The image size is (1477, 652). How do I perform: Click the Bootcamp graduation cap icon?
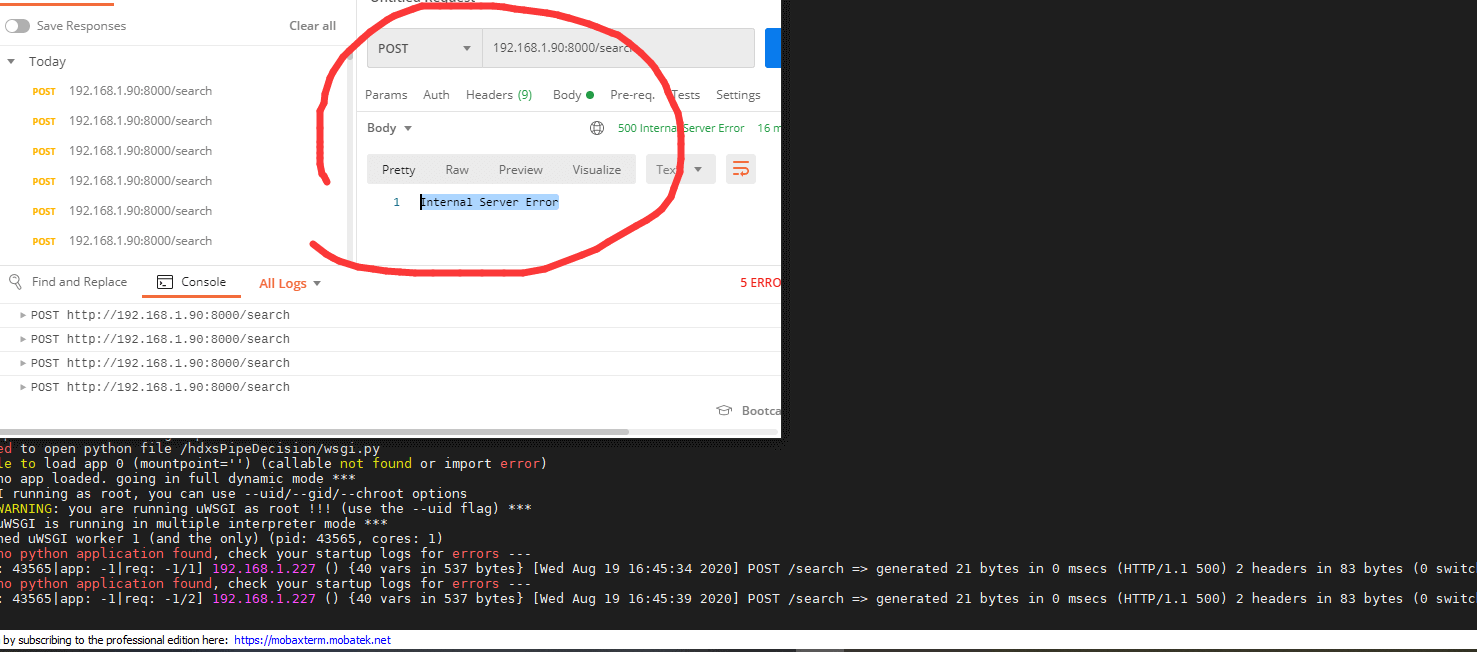tap(724, 411)
